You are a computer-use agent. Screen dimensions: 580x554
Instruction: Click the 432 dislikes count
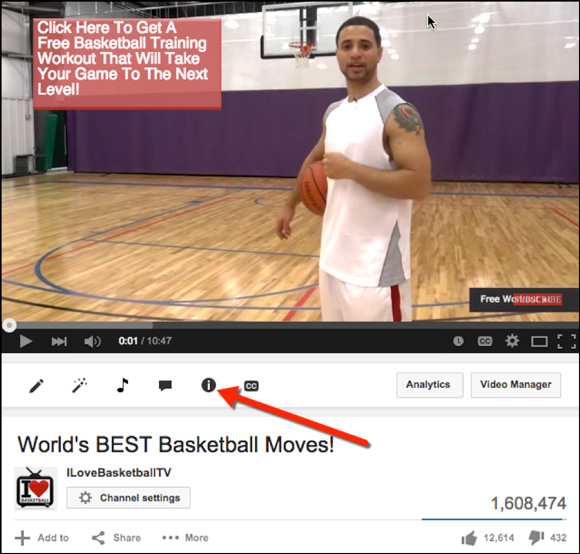pyautogui.click(x=558, y=538)
